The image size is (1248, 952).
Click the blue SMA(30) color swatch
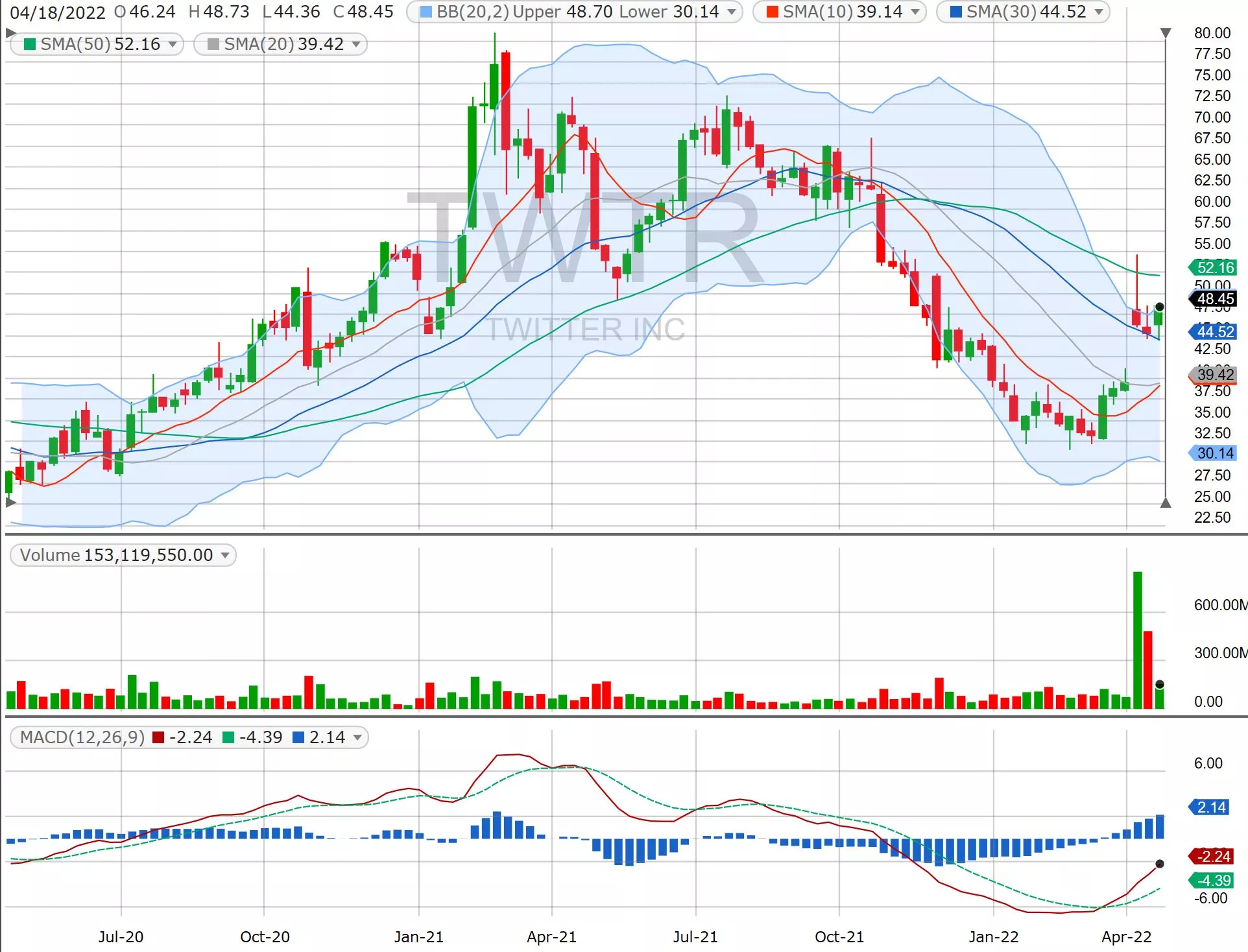(x=956, y=12)
